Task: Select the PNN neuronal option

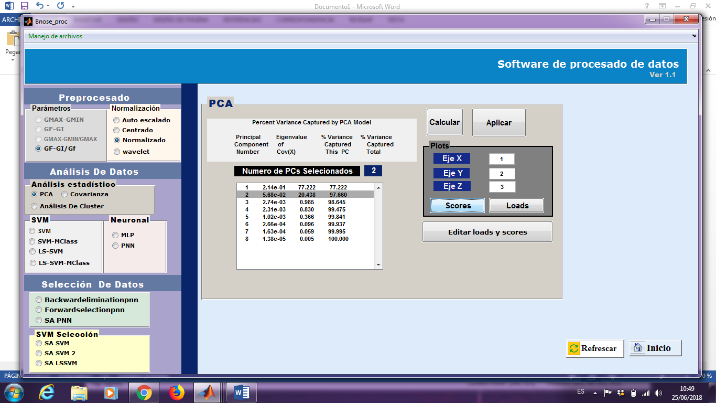Action: tap(115, 244)
